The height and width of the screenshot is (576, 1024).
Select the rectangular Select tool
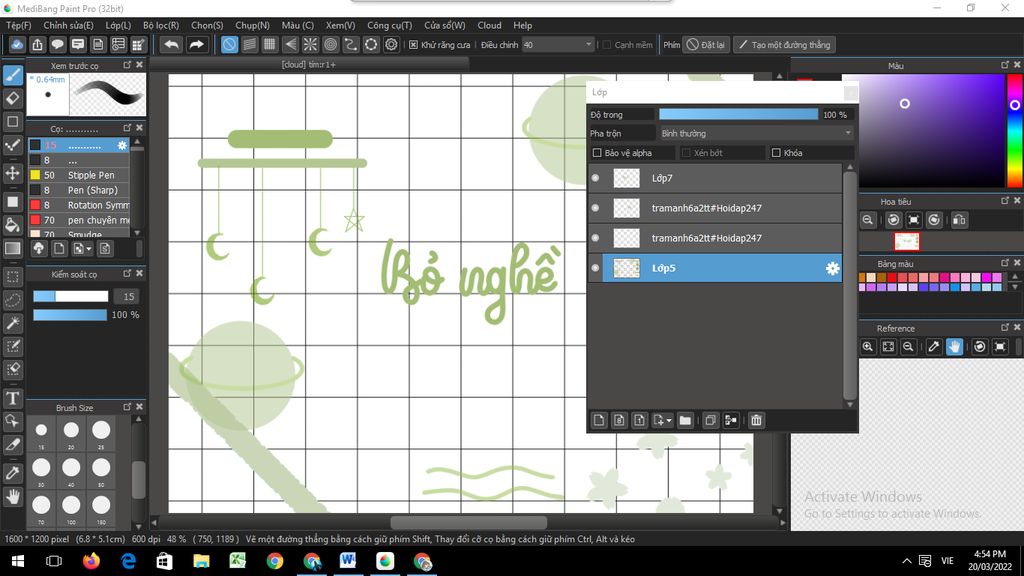12,277
